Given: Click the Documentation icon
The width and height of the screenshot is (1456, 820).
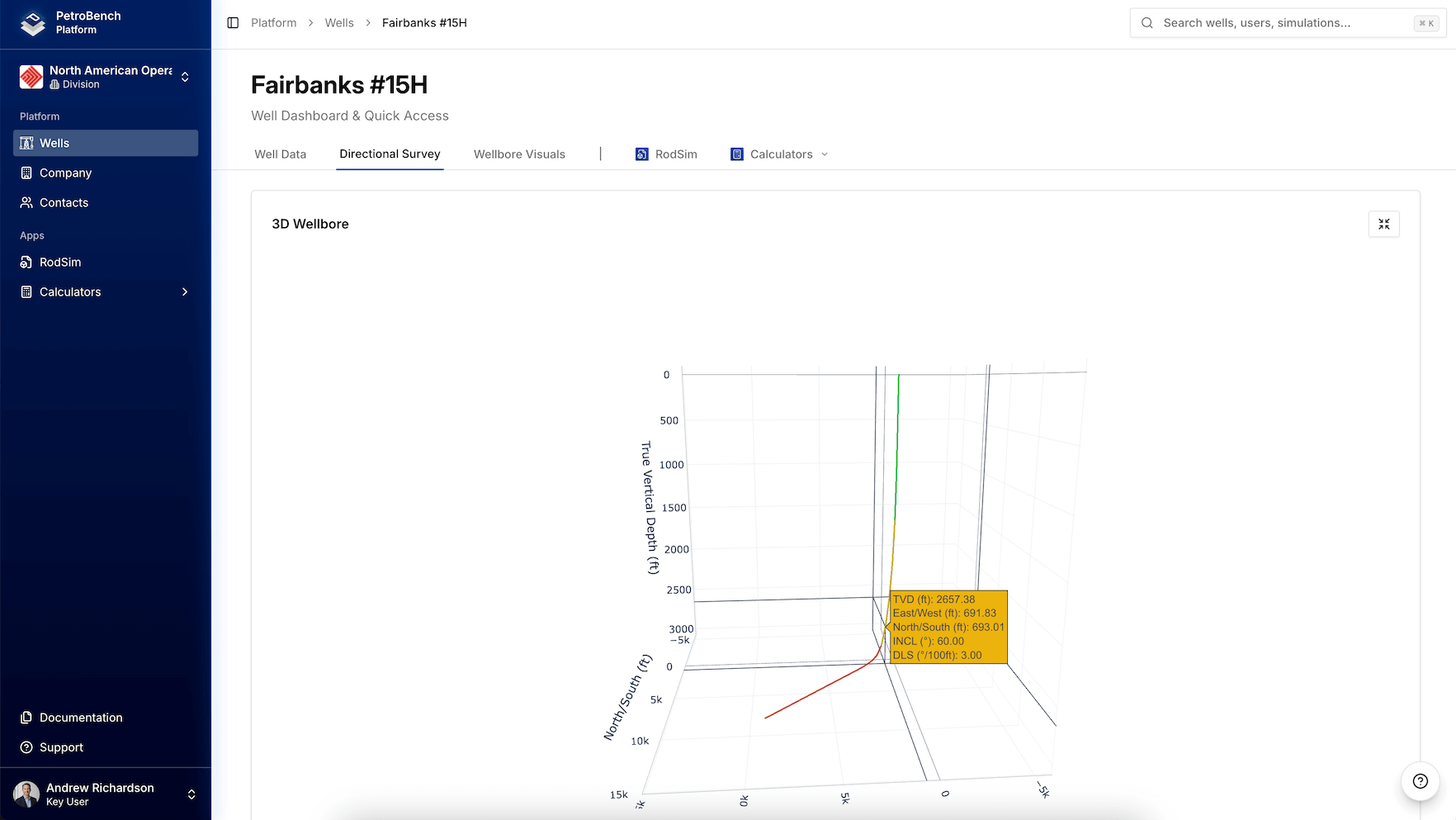Looking at the screenshot, I should pyautogui.click(x=26, y=717).
